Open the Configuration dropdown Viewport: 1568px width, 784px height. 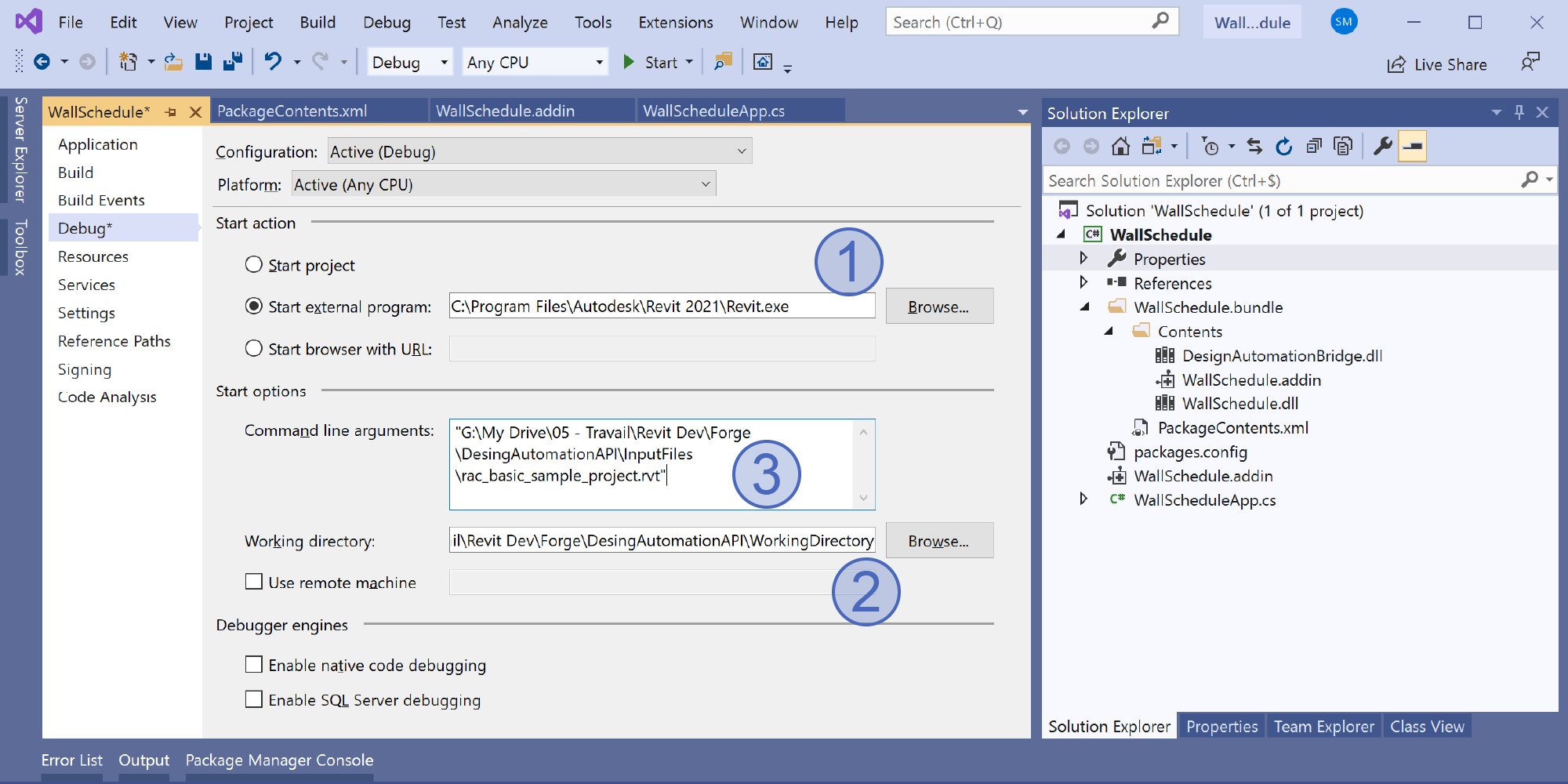539,151
